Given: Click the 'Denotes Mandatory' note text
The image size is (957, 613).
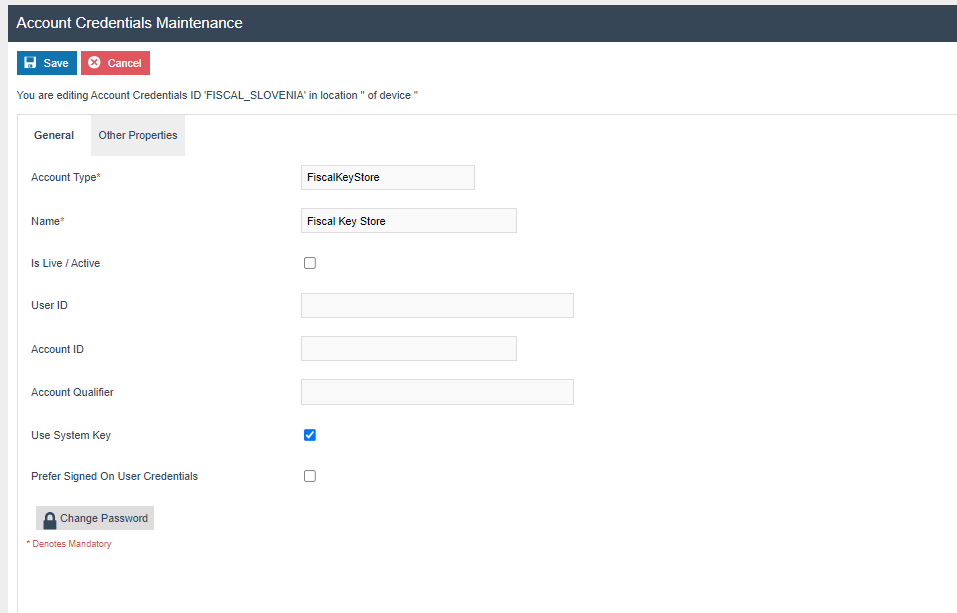Looking at the screenshot, I should pos(70,544).
